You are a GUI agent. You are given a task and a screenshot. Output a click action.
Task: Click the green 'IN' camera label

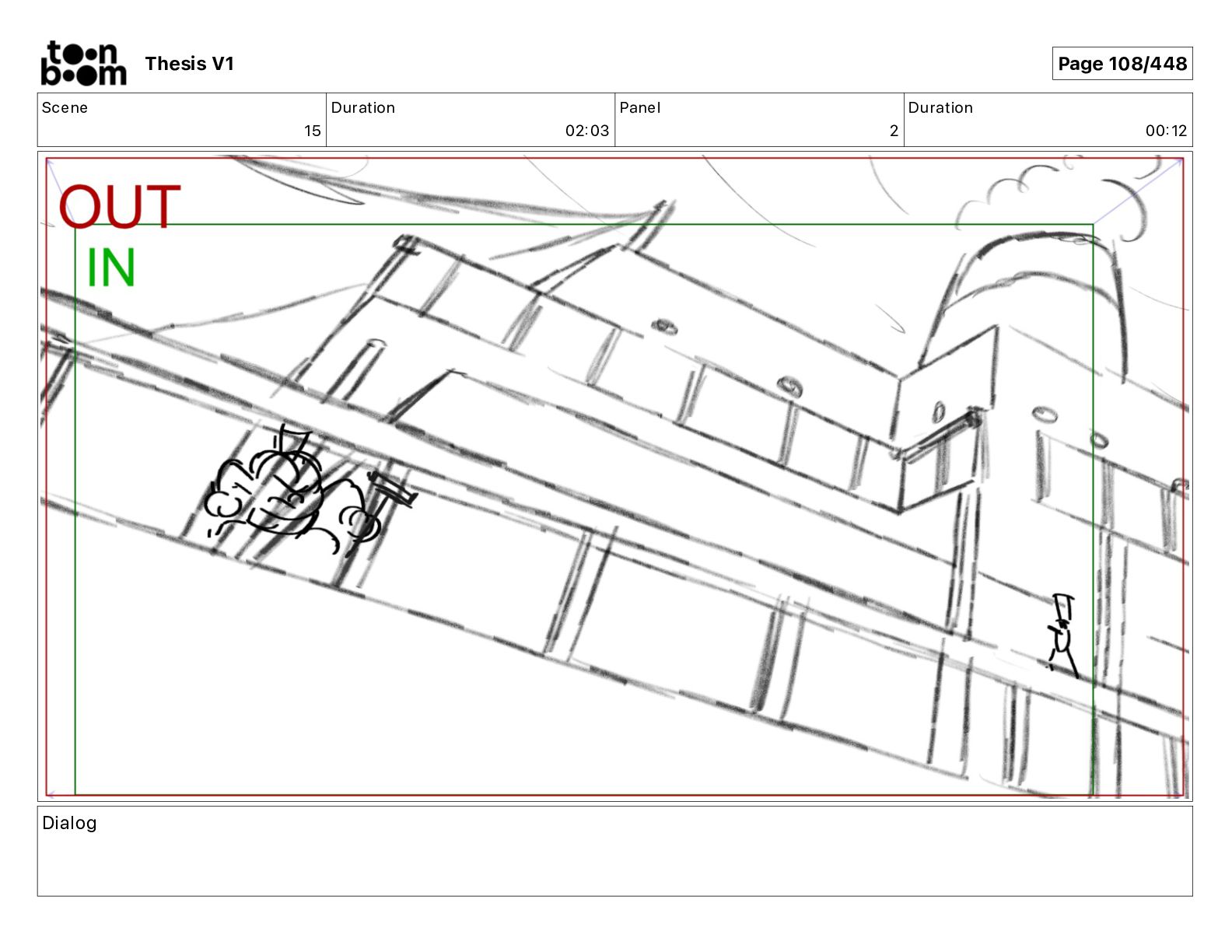tap(110, 267)
